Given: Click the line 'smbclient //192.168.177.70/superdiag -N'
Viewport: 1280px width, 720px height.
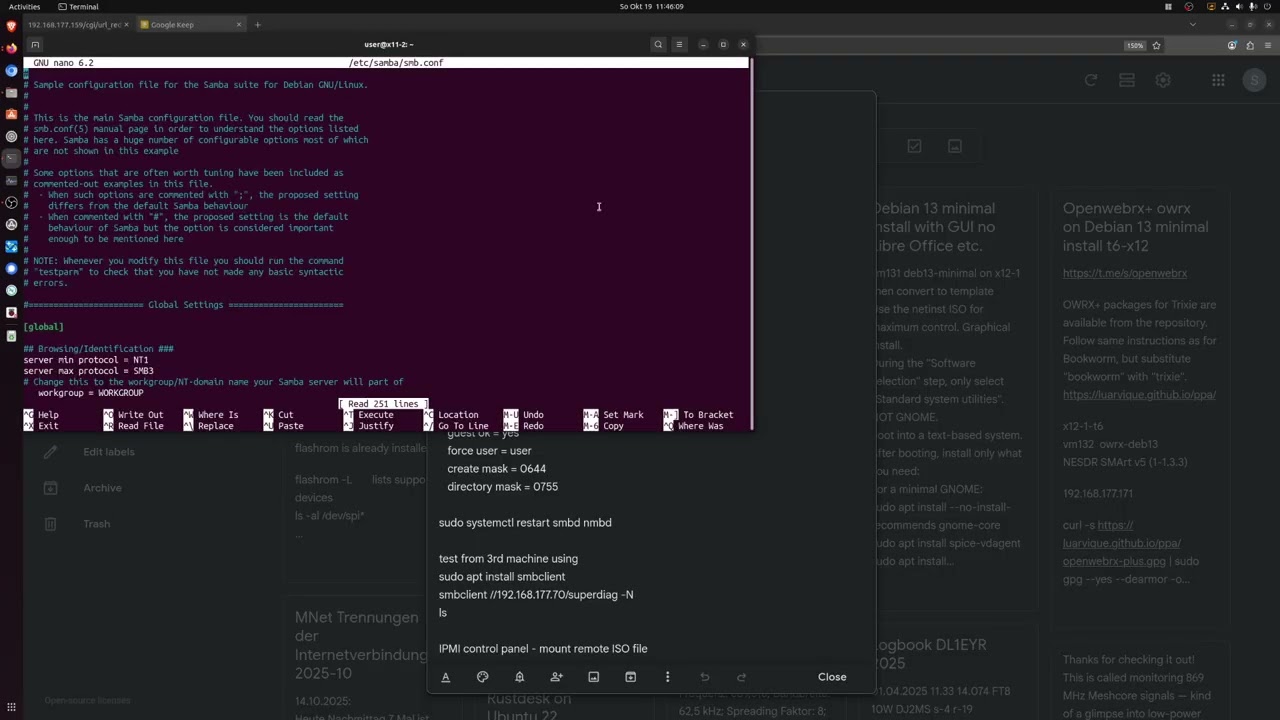Looking at the screenshot, I should tap(536, 595).
